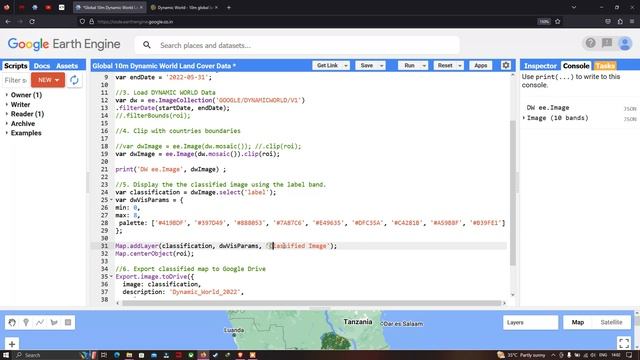The image size is (640, 360).
Task: Open the Apps button
Action: 480,66
